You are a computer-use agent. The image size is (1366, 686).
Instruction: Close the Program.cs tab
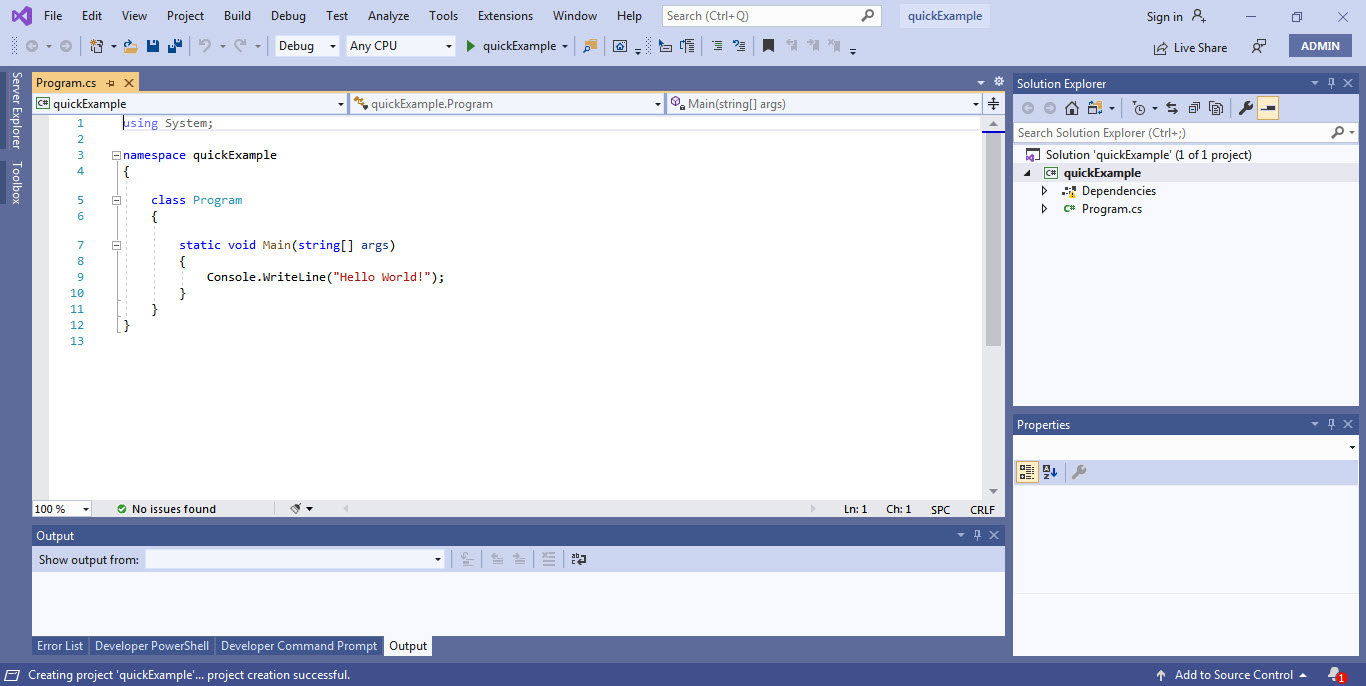pyautogui.click(x=129, y=83)
